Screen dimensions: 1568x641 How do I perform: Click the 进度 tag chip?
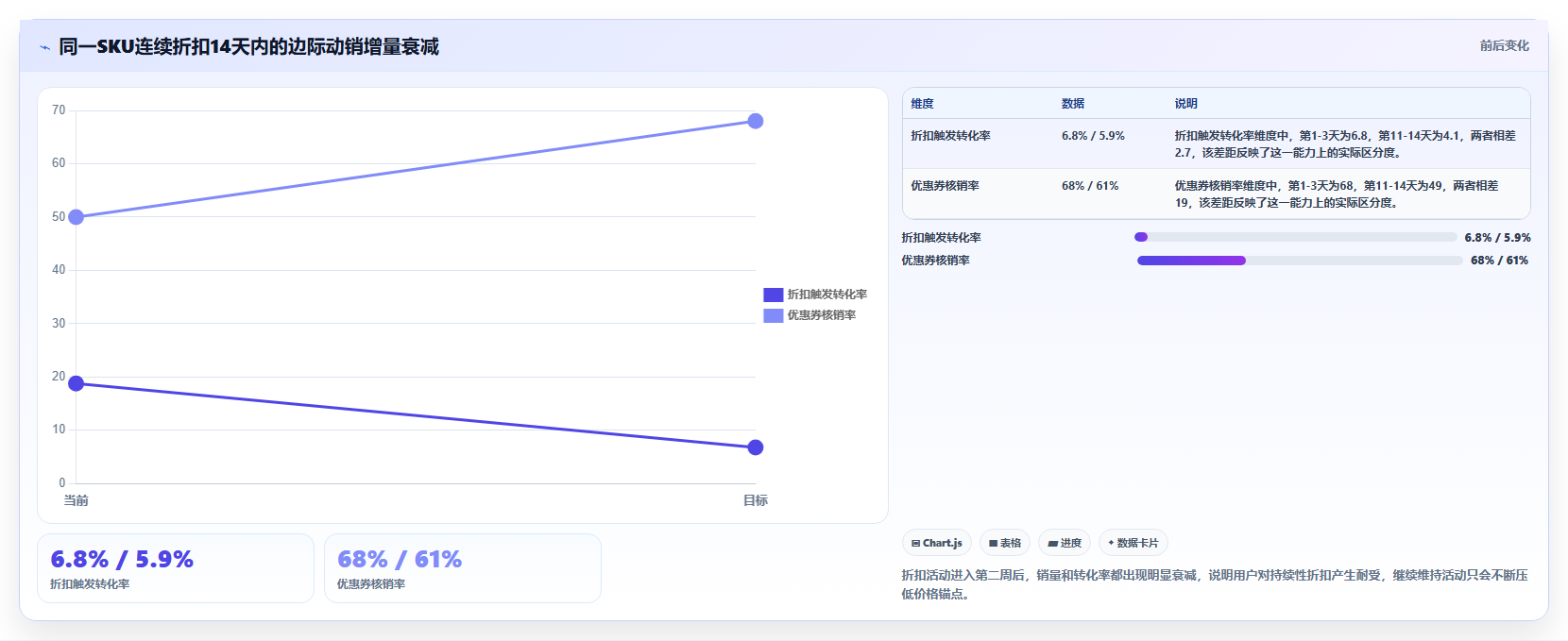[x=1065, y=543]
